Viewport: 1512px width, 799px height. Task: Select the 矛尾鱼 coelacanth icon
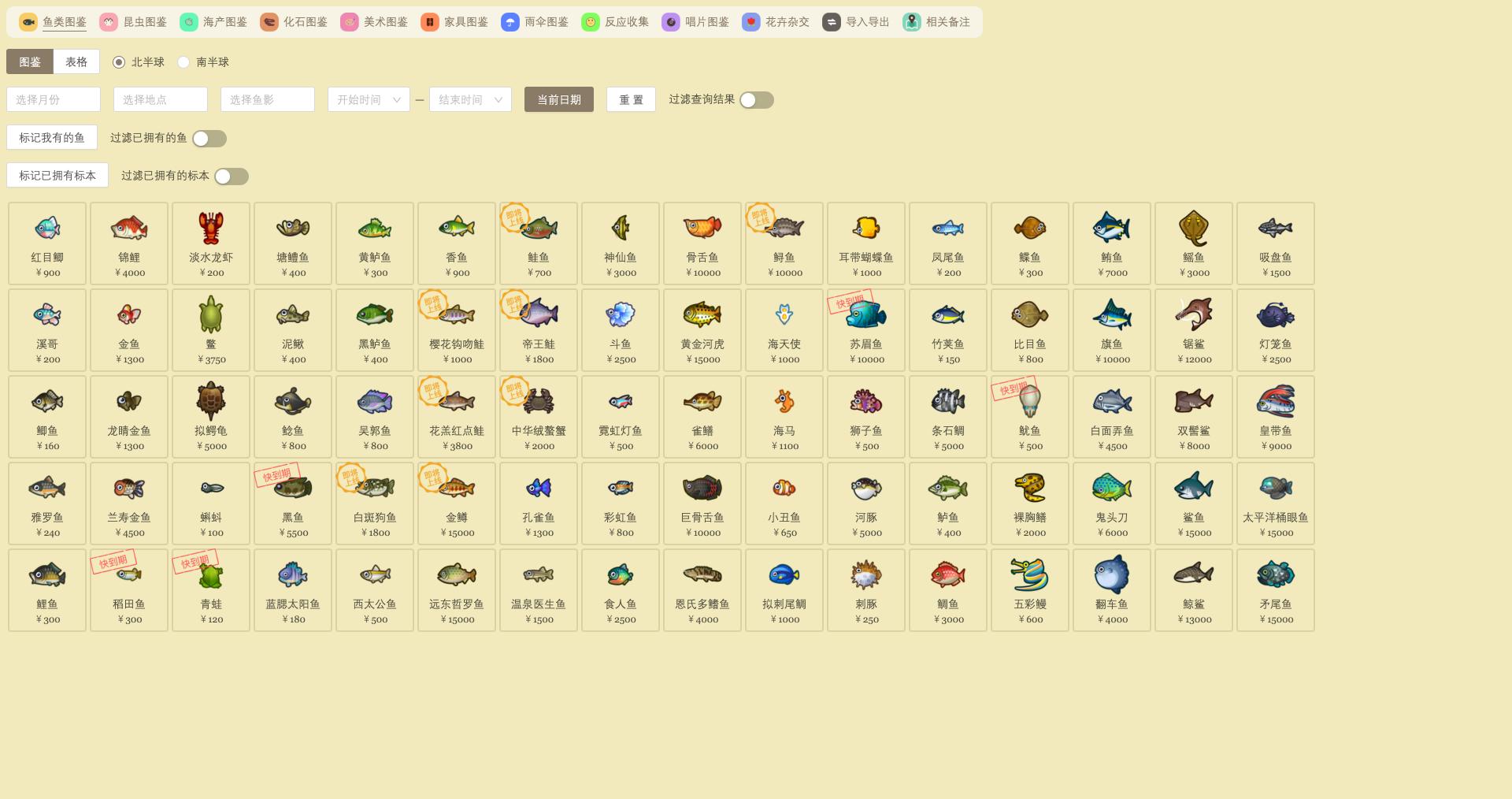click(1276, 574)
